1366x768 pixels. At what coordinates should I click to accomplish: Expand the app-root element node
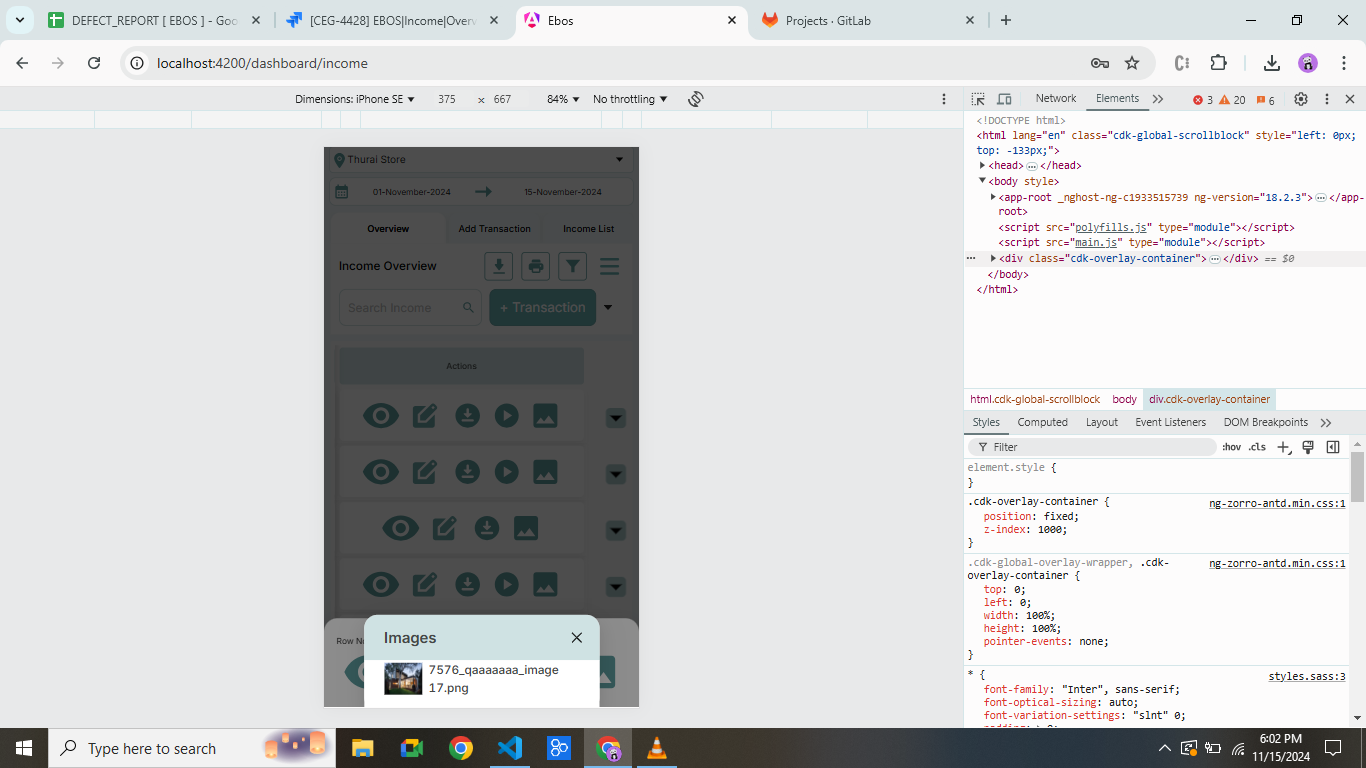(993, 197)
